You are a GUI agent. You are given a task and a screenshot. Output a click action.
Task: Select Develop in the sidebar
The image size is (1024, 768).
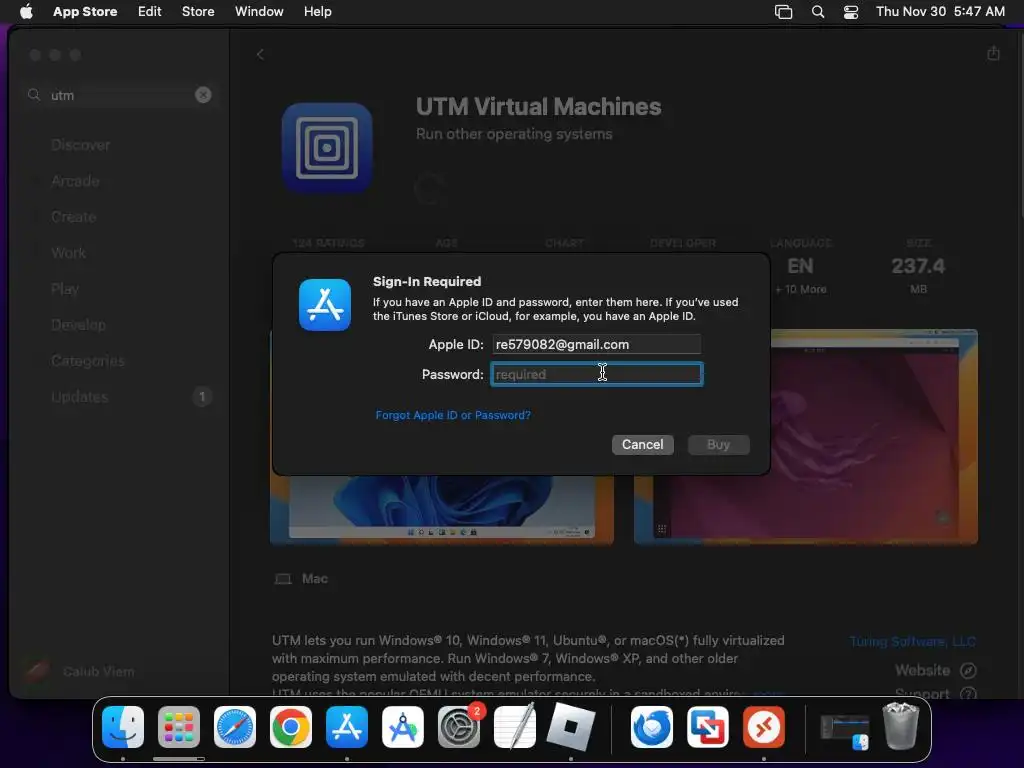tap(78, 325)
